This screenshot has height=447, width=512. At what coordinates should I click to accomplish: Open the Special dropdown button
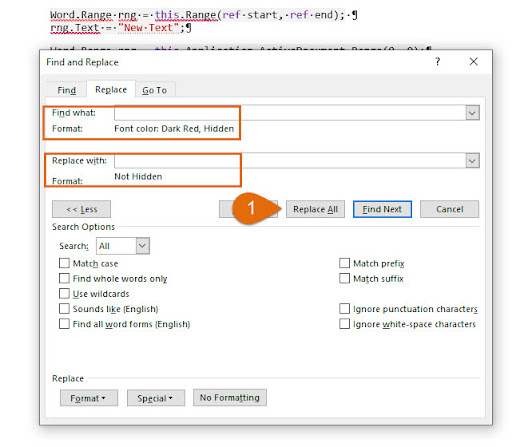click(156, 398)
